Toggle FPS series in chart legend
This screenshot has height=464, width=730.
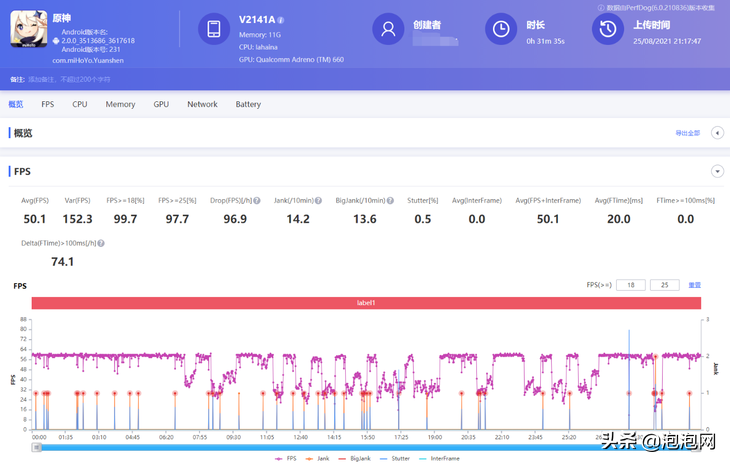(x=285, y=458)
